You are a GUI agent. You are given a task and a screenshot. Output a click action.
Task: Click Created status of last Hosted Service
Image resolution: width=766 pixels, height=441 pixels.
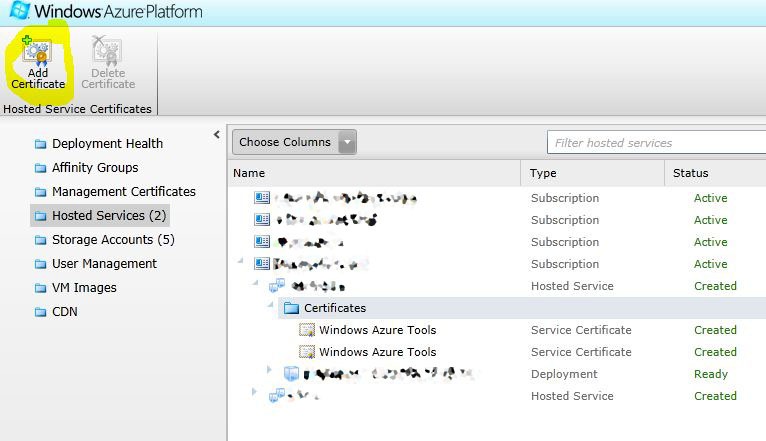[x=715, y=396]
